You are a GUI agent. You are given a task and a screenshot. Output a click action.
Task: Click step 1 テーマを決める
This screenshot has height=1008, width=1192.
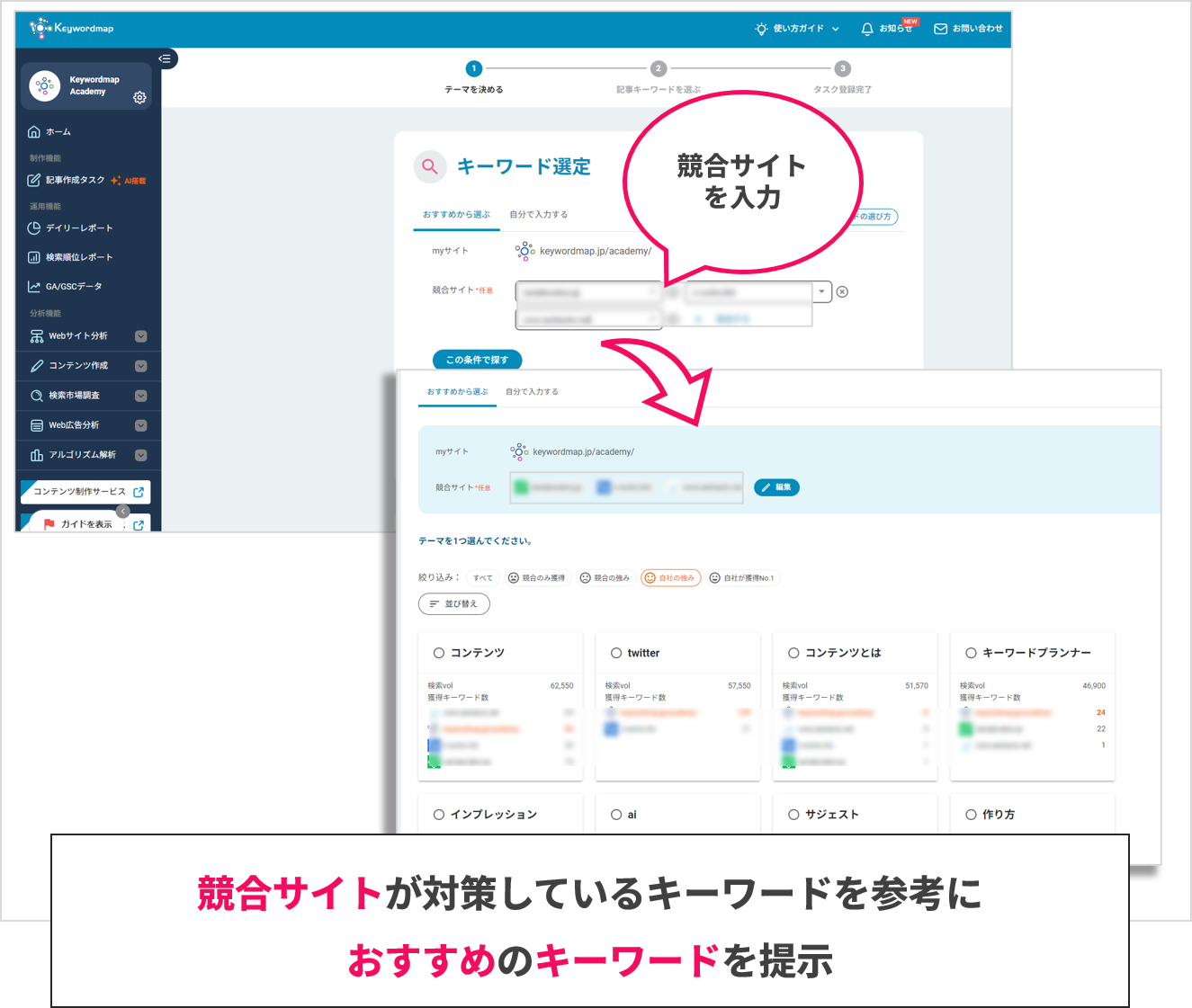pyautogui.click(x=474, y=77)
